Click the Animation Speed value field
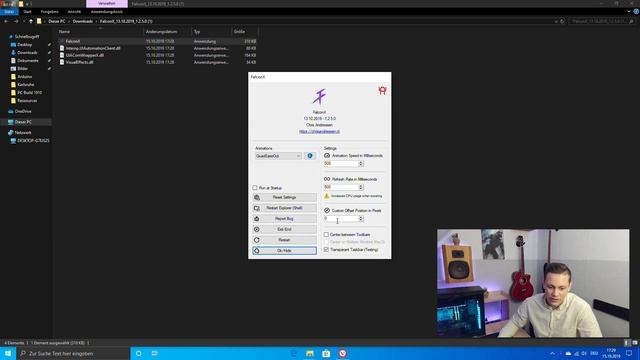 (341, 163)
